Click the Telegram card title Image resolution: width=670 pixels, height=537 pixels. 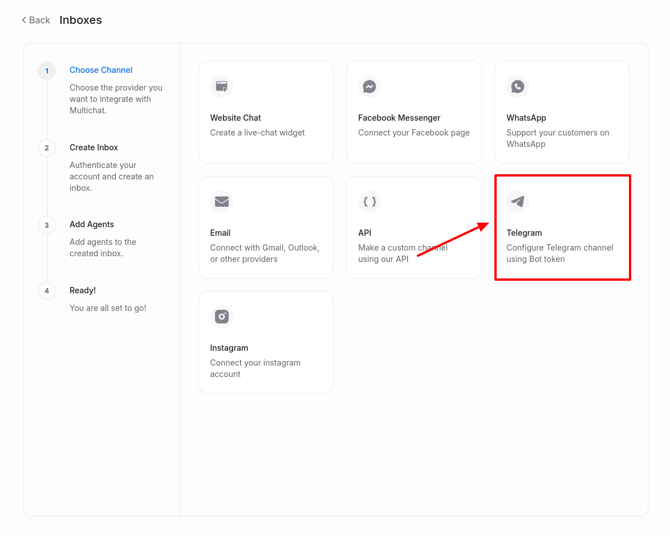[524, 233]
